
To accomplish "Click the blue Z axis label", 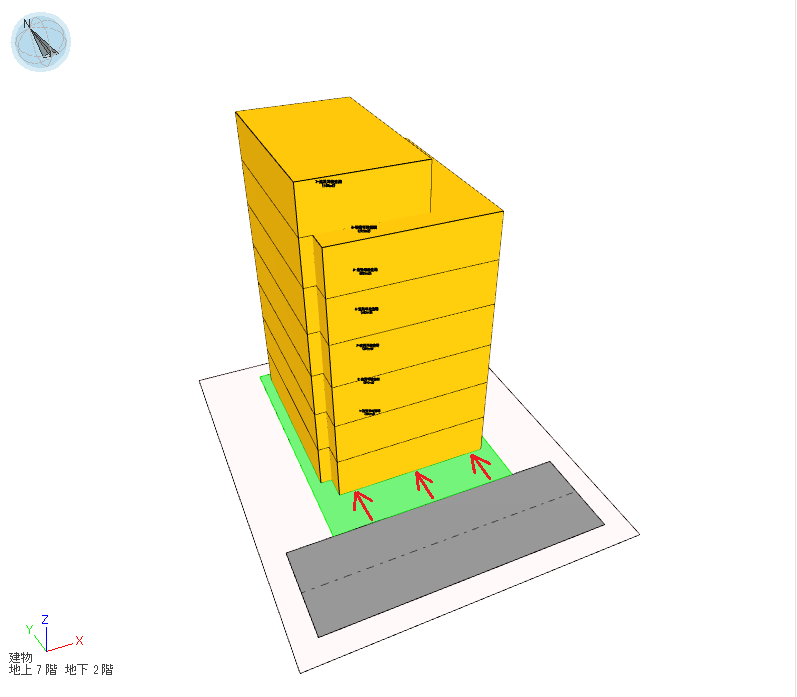I will coord(45,620).
